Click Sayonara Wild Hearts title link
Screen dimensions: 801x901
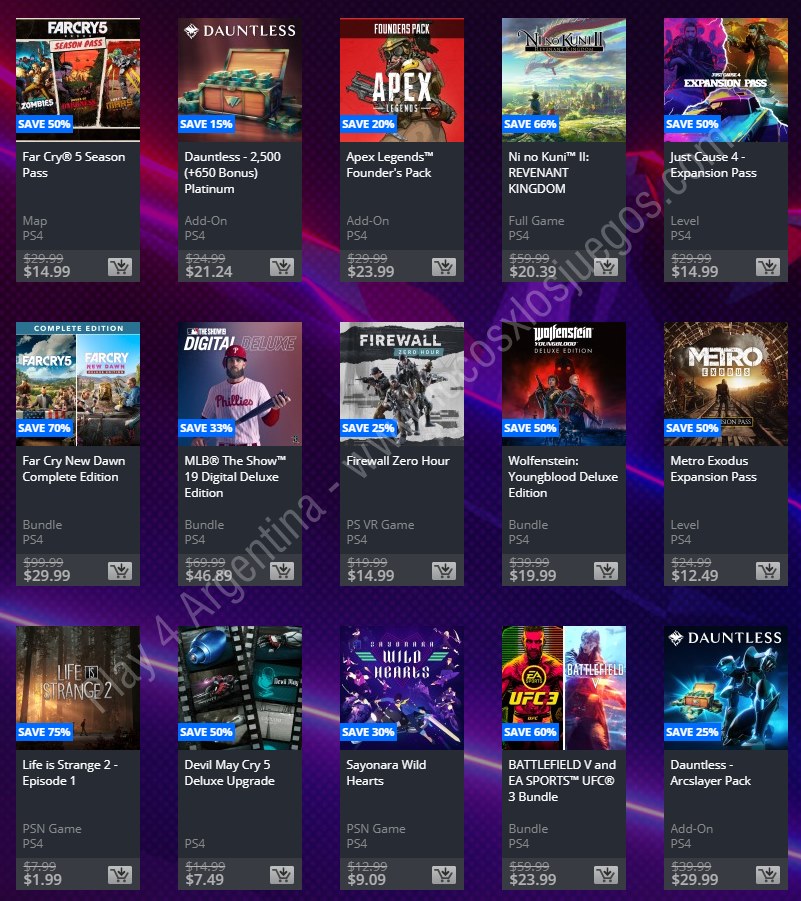pos(386,772)
